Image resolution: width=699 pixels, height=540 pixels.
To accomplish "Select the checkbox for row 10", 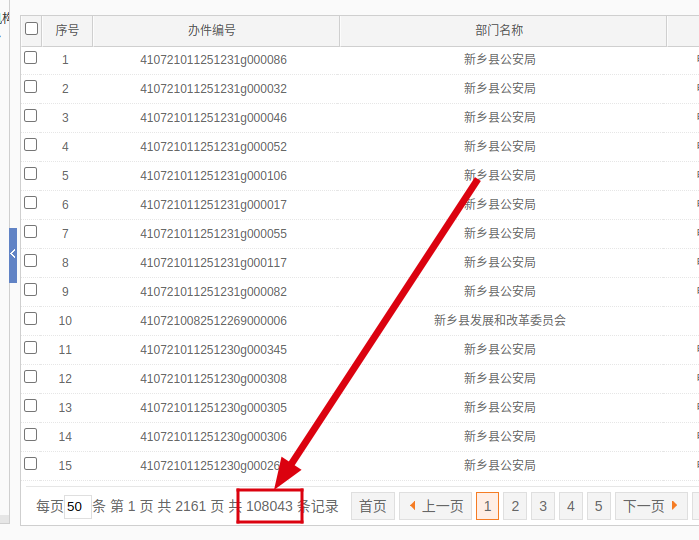I will pyautogui.click(x=31, y=319).
